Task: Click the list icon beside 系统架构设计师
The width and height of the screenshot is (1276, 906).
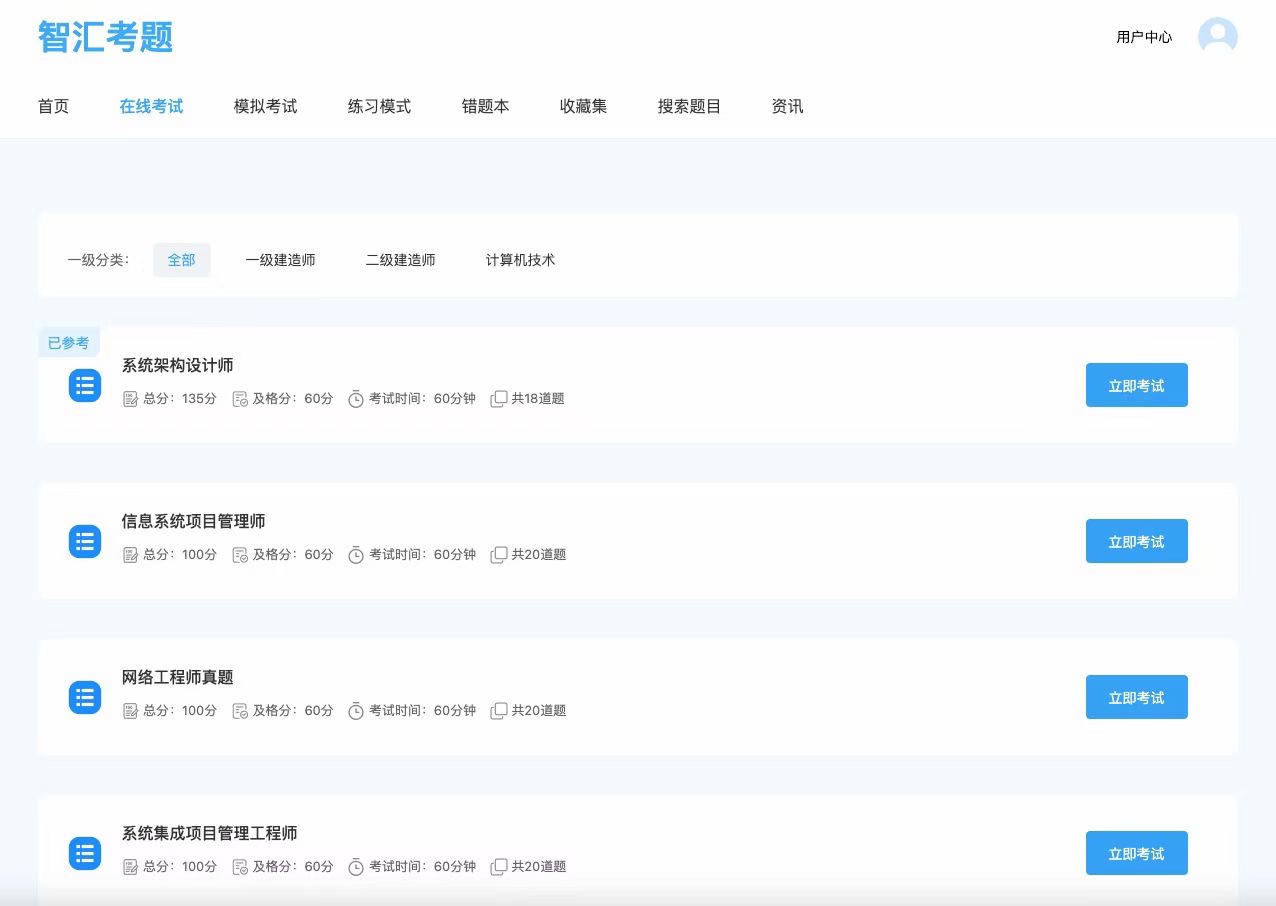Action: click(x=85, y=385)
